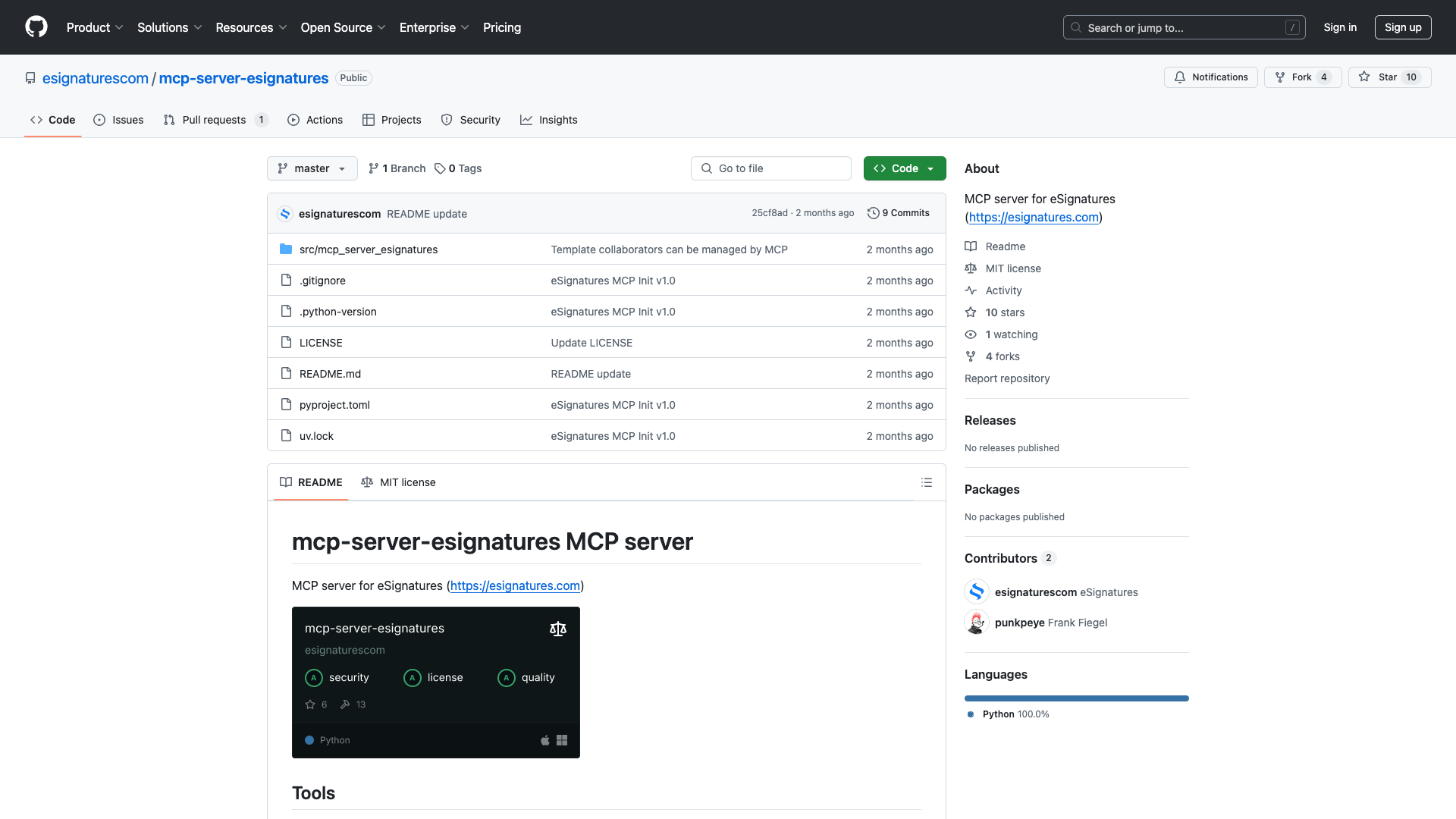1456x819 pixels.
Task: Follow the https://esignatures.com link in README
Action: coord(514,585)
